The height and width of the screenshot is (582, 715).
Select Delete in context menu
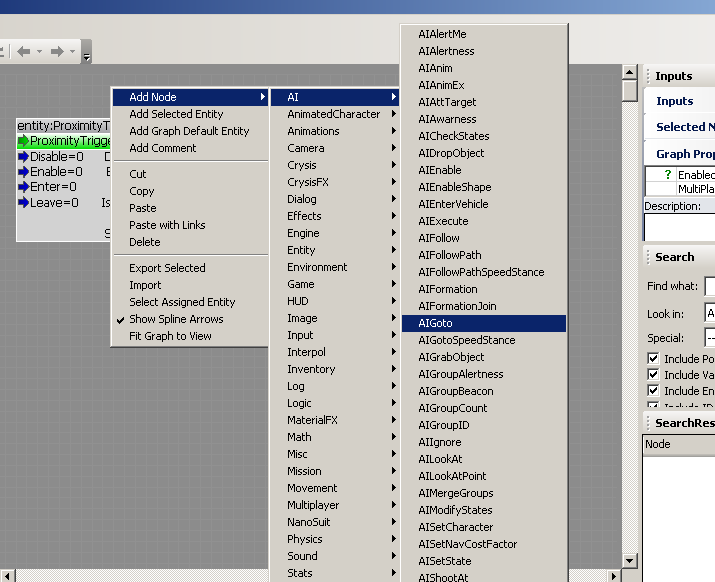coord(190,242)
